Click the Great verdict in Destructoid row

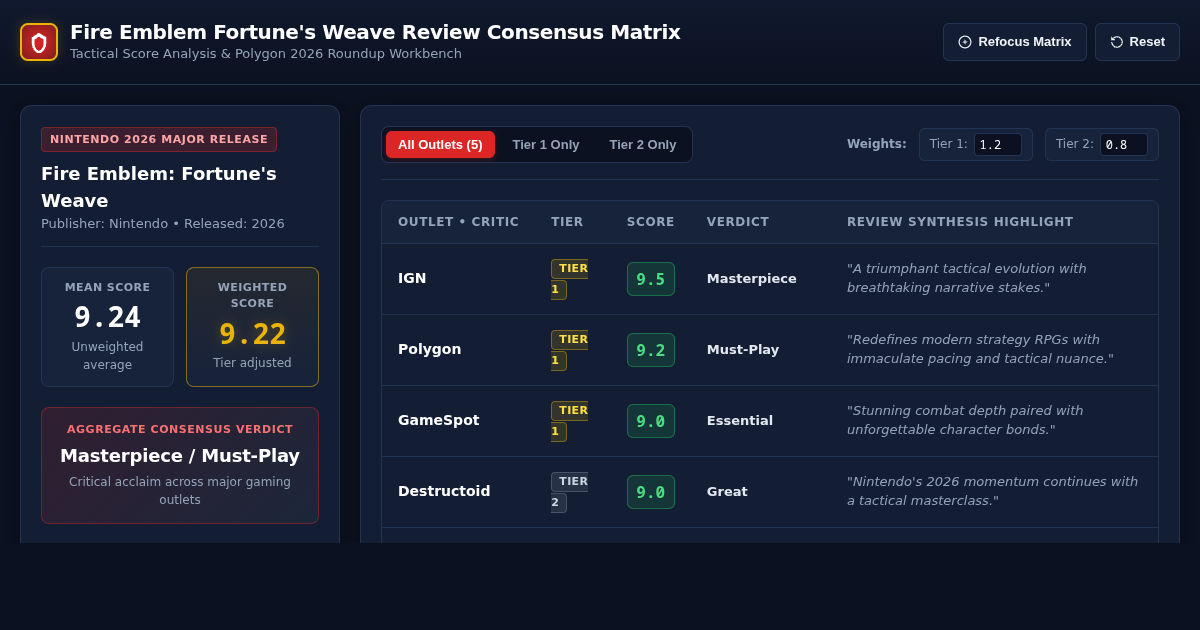(x=727, y=492)
